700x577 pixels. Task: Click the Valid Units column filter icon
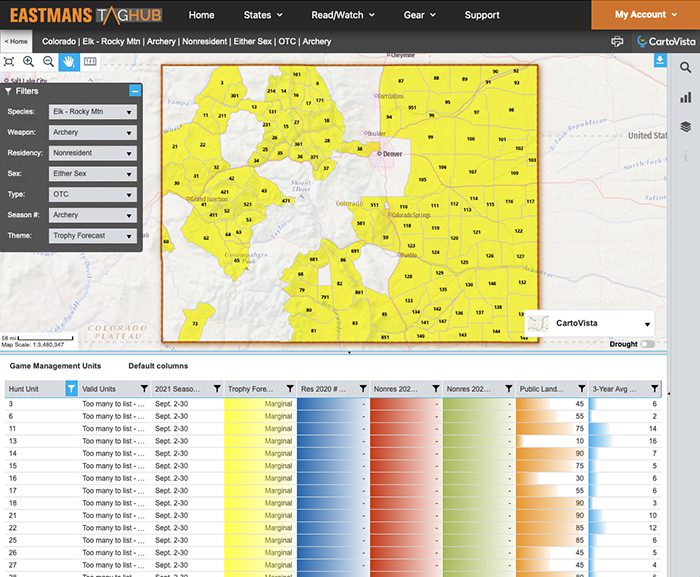coord(144,389)
